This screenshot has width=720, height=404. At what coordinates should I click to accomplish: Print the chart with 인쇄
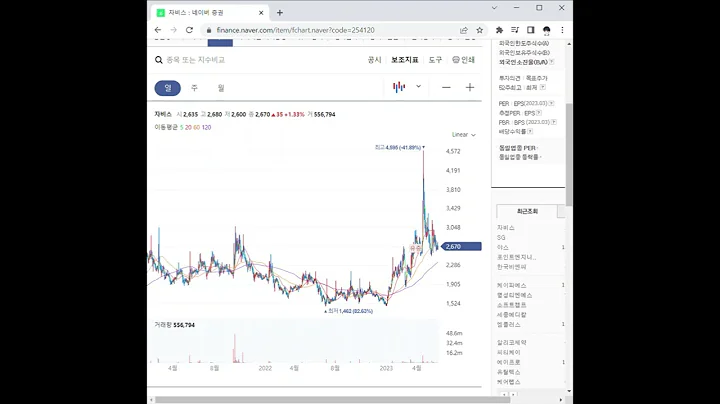(463, 60)
